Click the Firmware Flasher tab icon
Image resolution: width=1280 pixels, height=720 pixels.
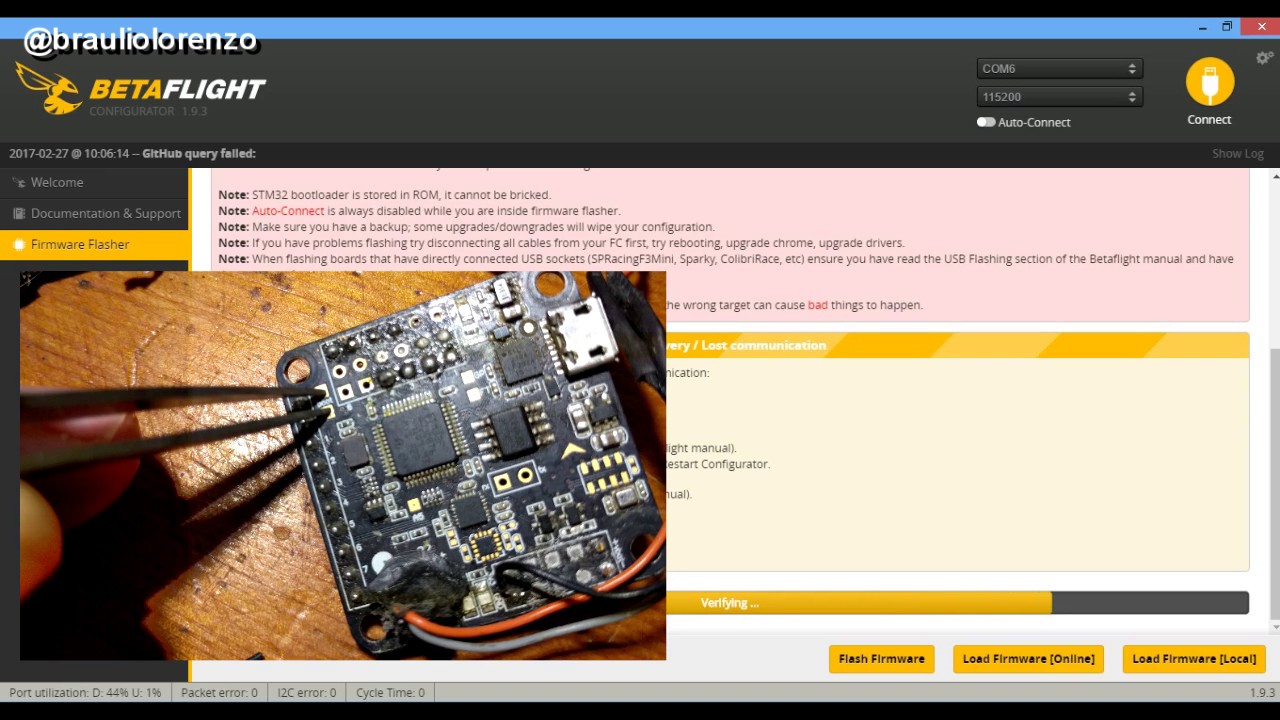click(x=18, y=245)
